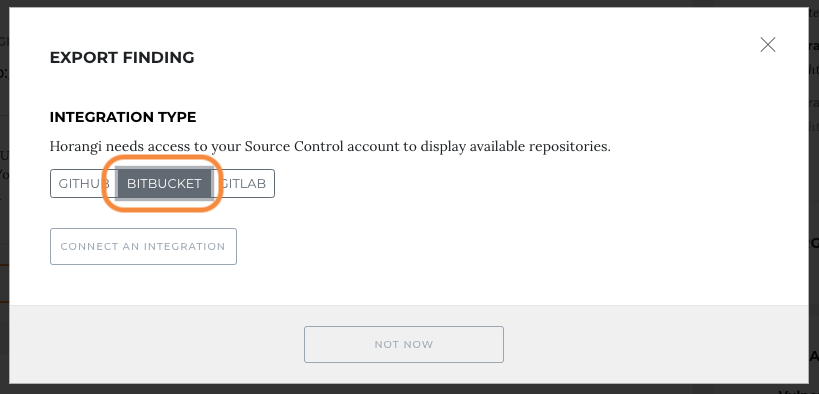Click the X icon at dialog corner
The image size is (819, 394).
(767, 44)
